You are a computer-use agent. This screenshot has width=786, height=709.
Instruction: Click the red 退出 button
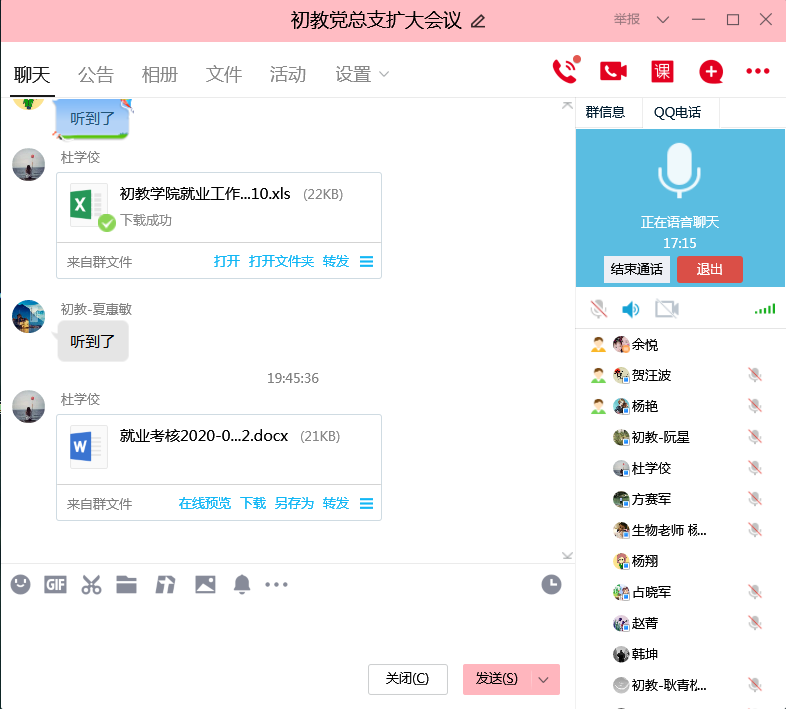click(x=709, y=269)
